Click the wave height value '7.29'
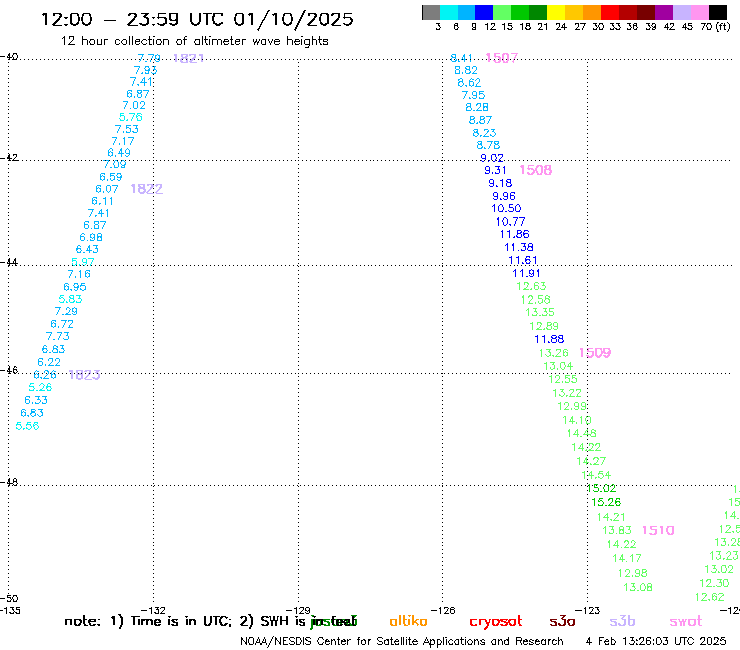740x650 pixels. [66, 311]
